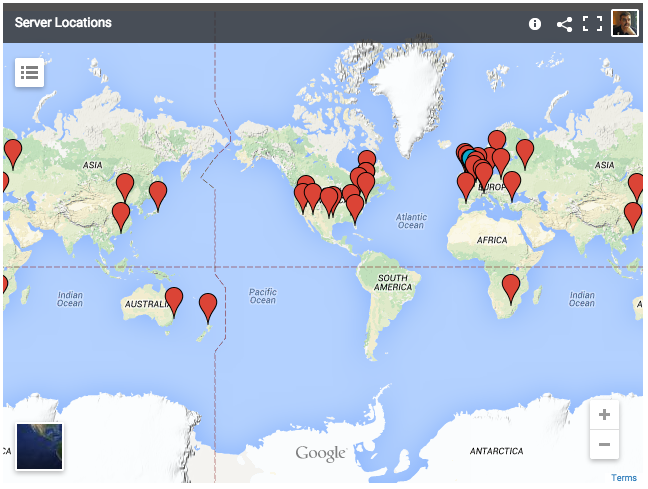648x489 pixels.
Task: Select the server marker over Japan
Action: point(158,194)
